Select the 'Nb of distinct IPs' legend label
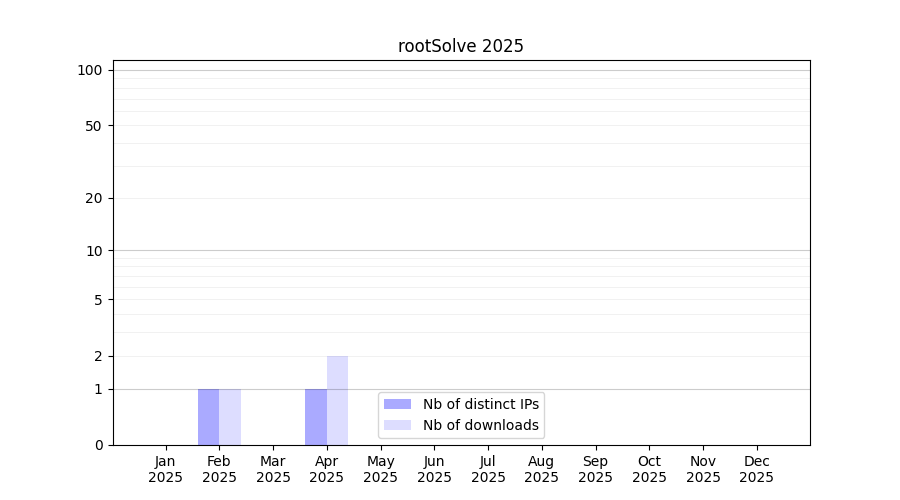 (481, 404)
